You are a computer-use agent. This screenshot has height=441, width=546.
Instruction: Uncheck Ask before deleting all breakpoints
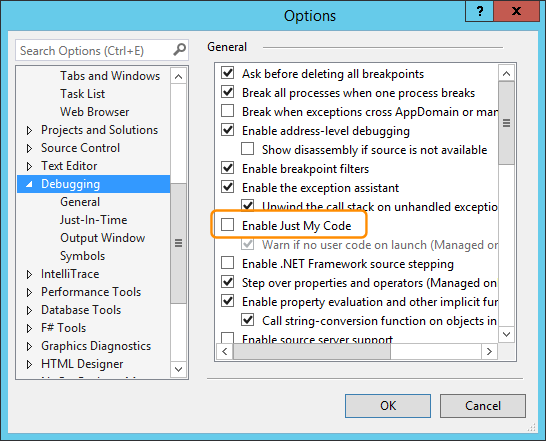click(x=228, y=73)
